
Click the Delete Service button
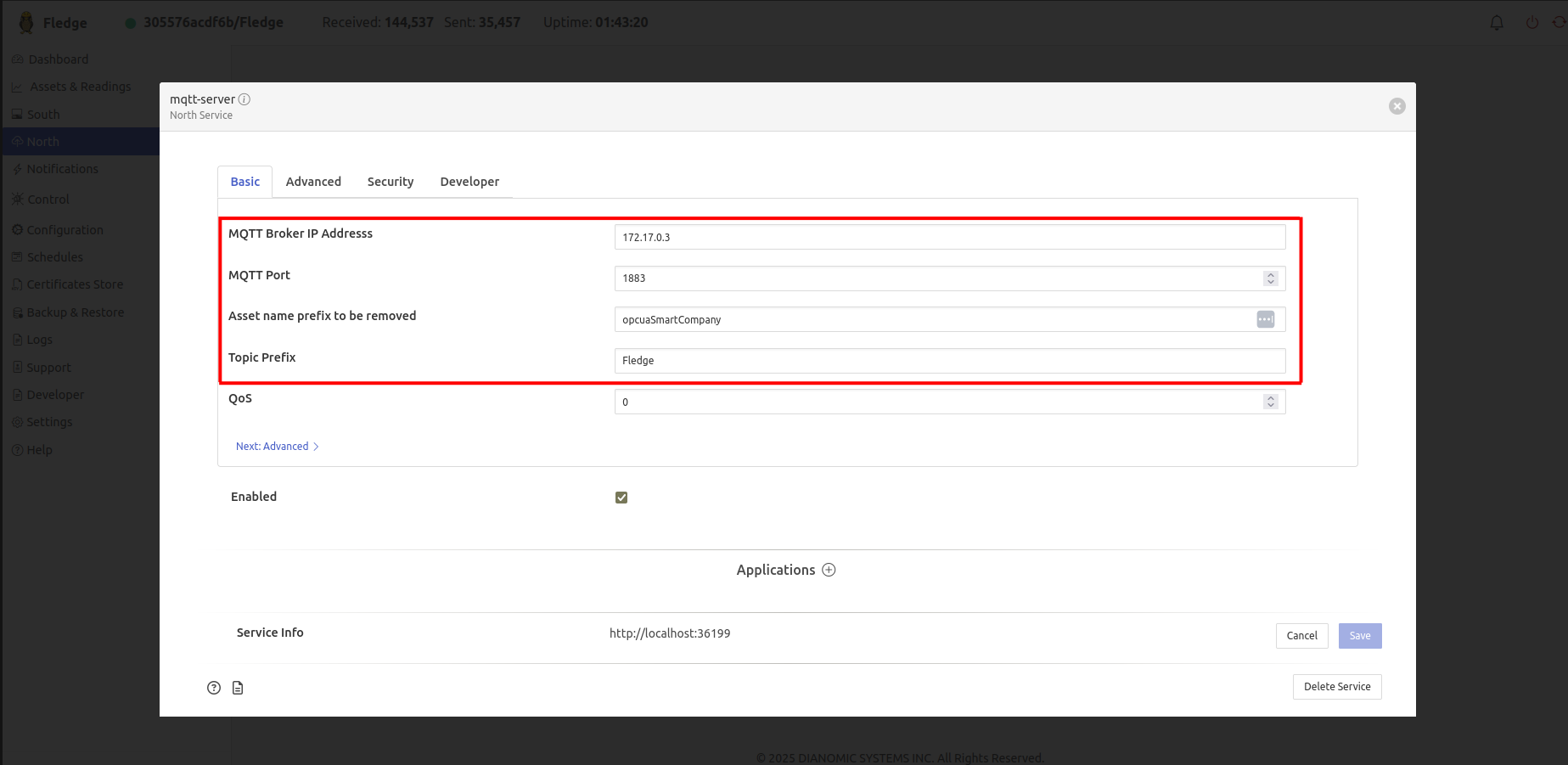[x=1336, y=687]
